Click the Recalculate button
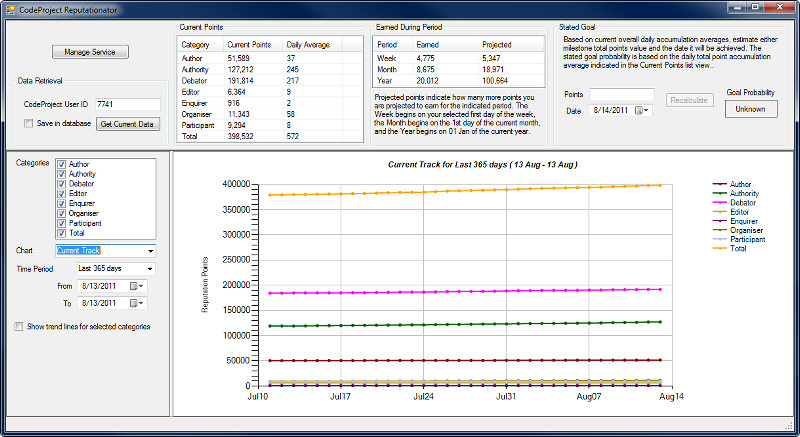Screen dimensions: 800x437 click(x=689, y=100)
